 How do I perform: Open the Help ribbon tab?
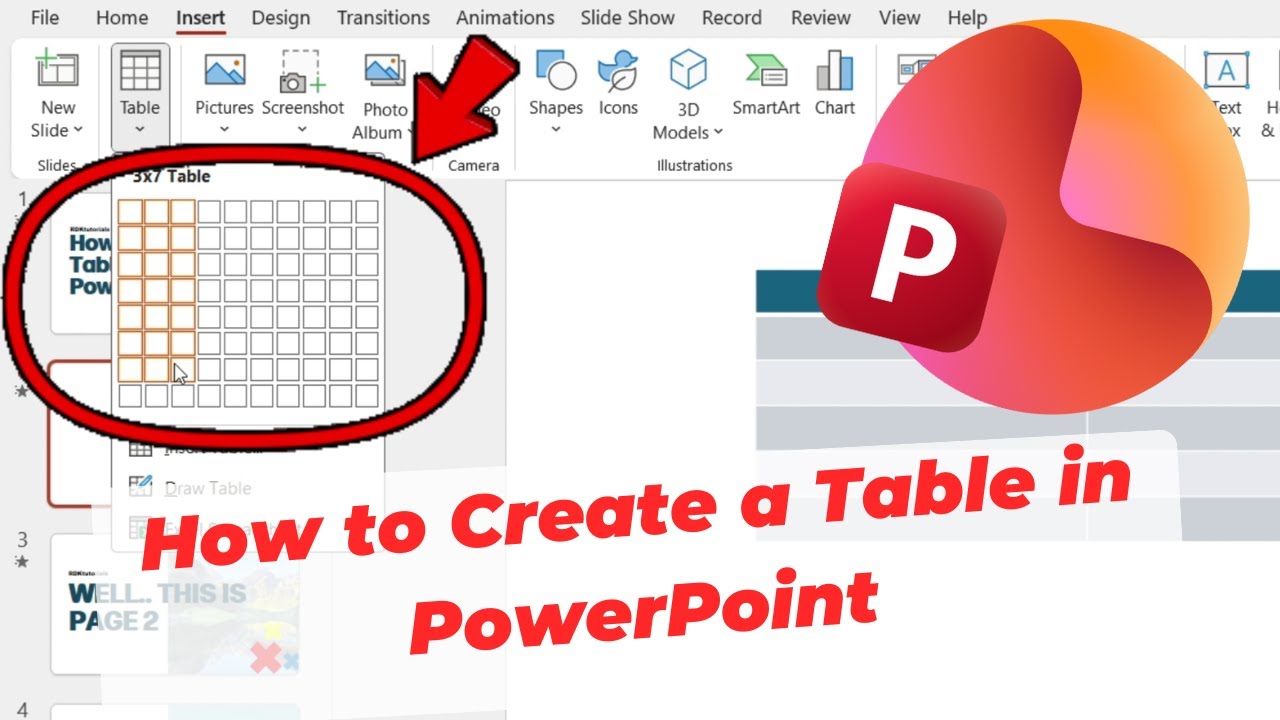[x=967, y=18]
